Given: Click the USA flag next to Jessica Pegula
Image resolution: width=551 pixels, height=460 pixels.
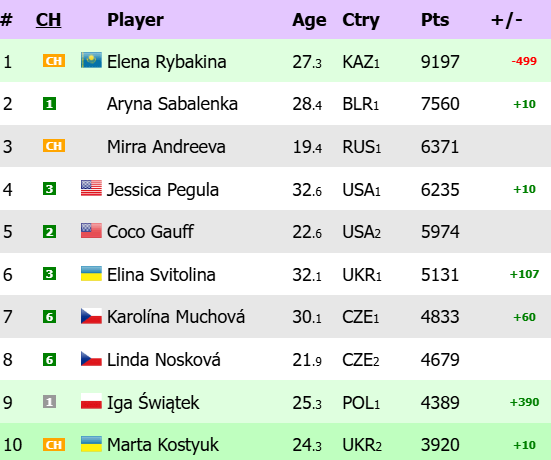Looking at the screenshot, I should pyautogui.click(x=91, y=188).
